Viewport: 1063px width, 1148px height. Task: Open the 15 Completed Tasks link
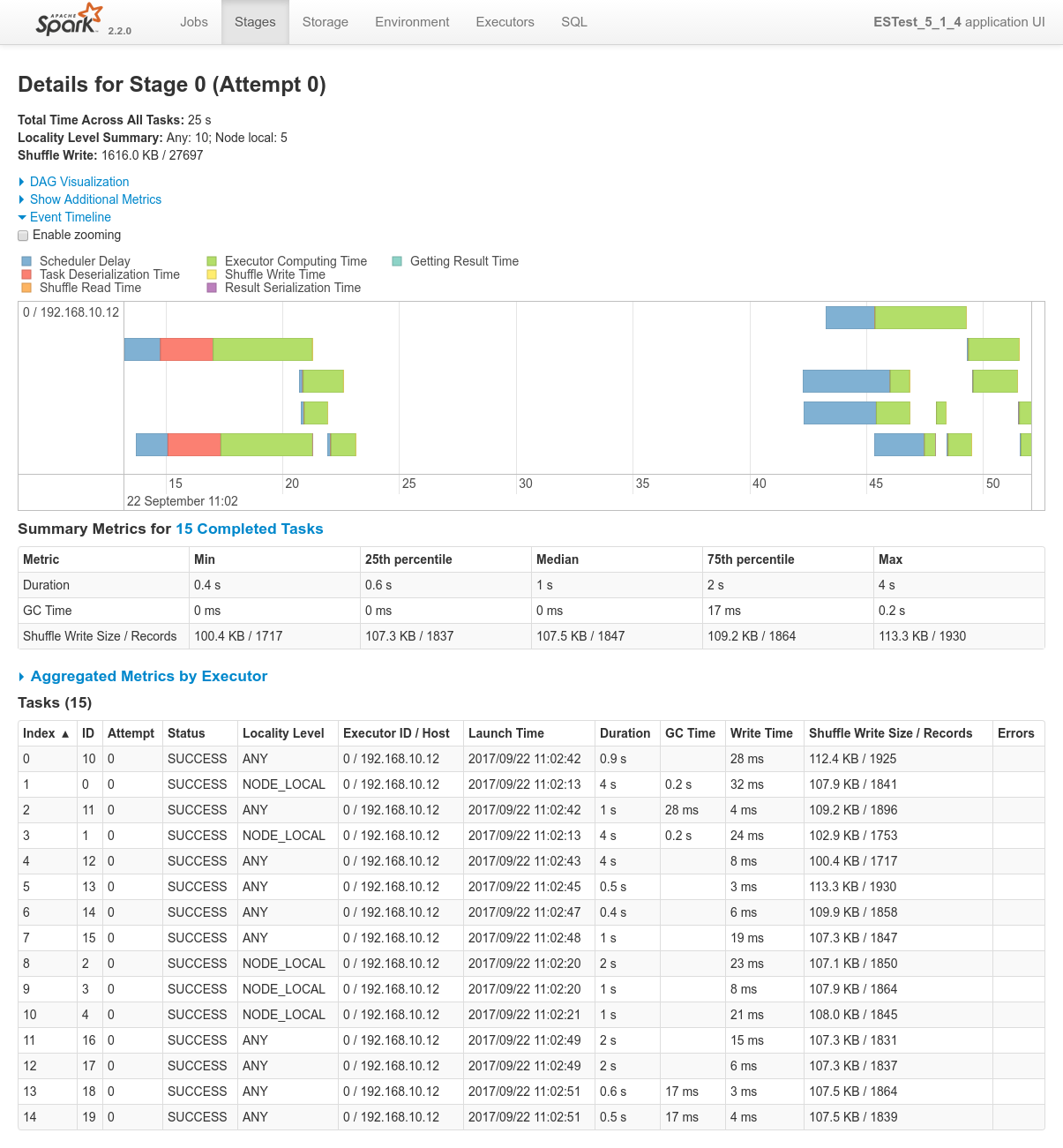click(x=249, y=529)
